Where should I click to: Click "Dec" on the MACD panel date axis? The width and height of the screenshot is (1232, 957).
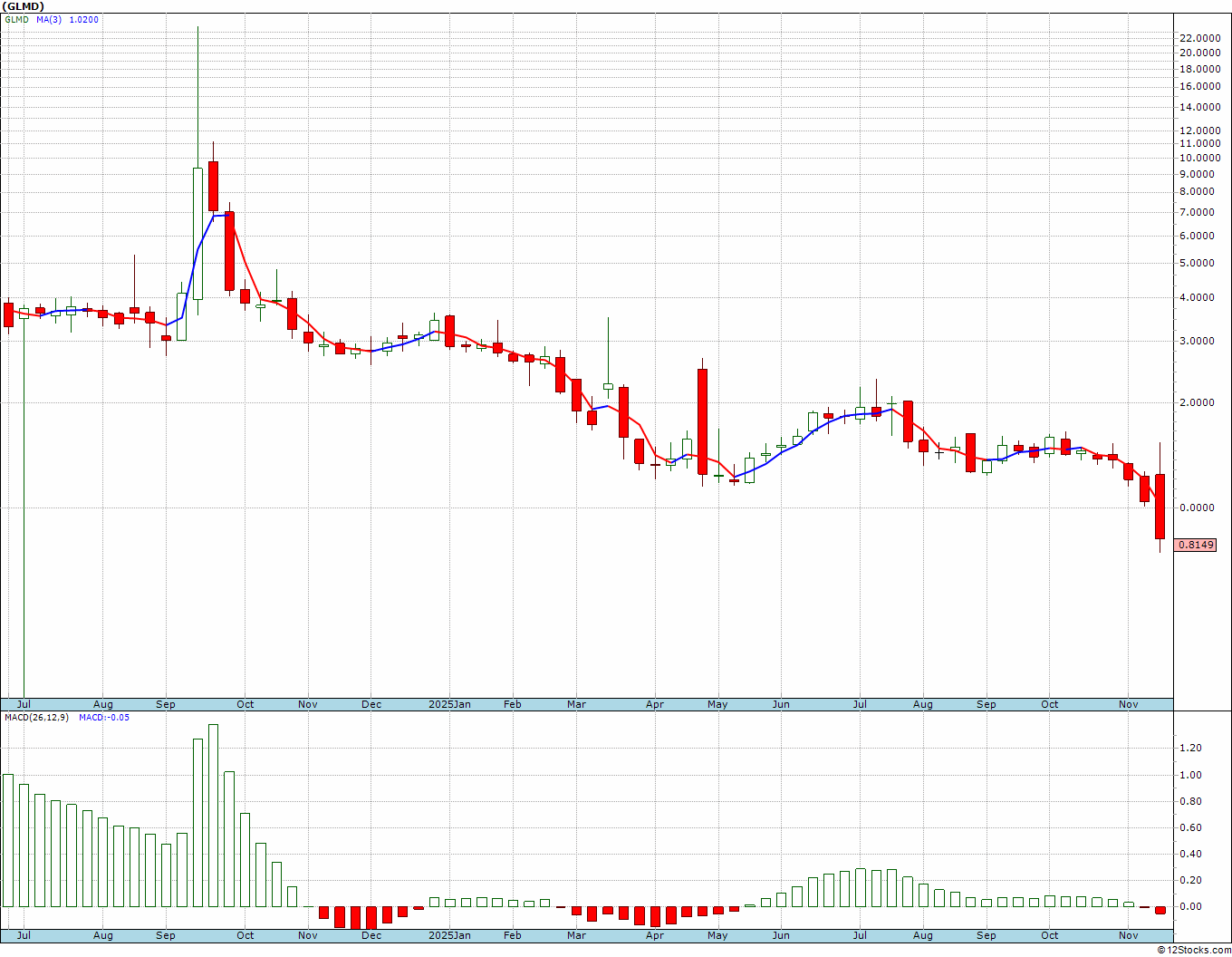371,935
